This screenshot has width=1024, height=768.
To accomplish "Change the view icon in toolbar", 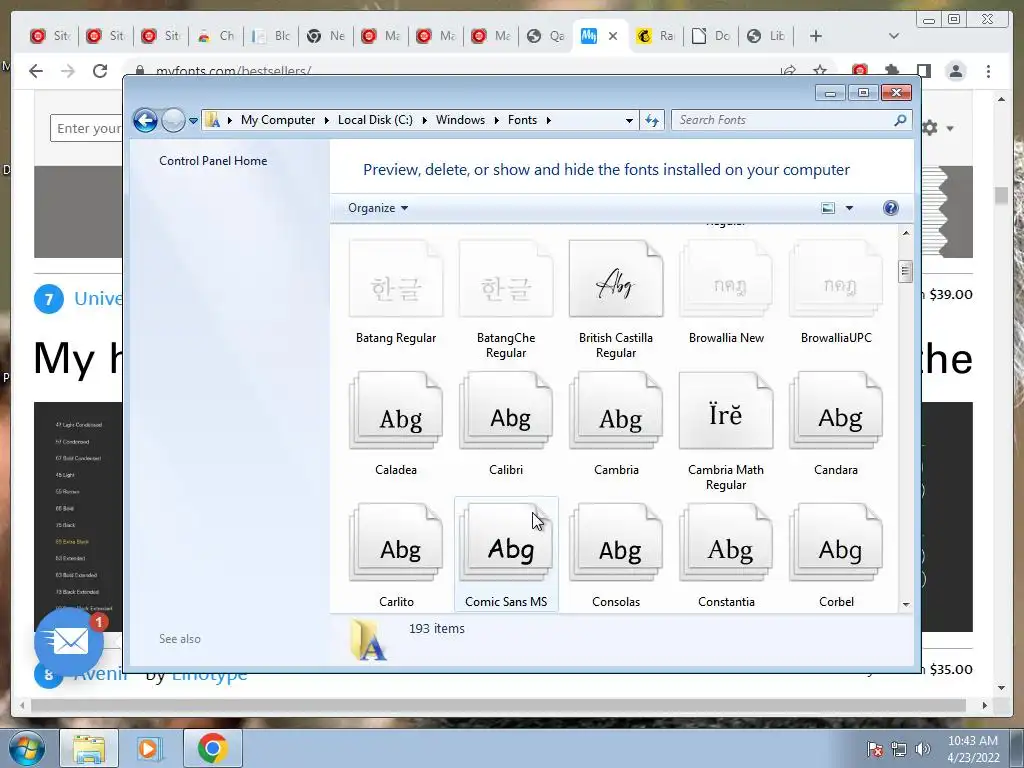I will point(827,208).
